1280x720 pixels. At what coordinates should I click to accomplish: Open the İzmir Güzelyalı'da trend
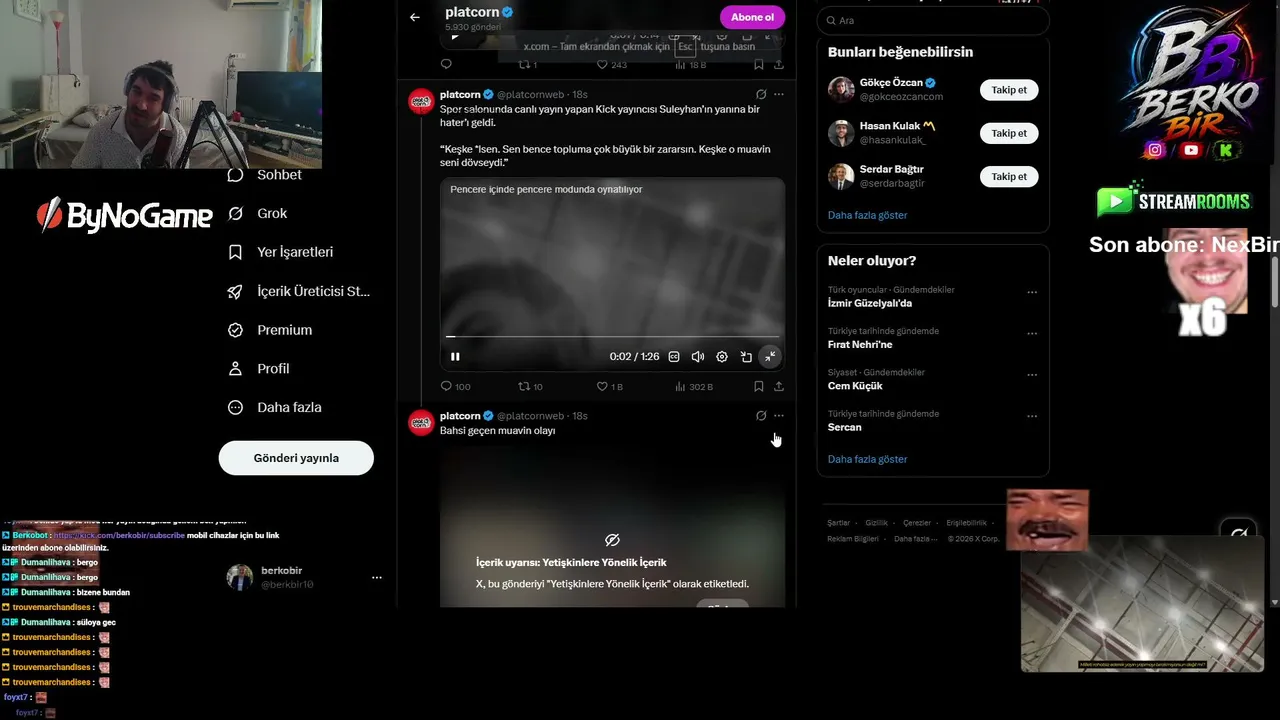point(870,303)
